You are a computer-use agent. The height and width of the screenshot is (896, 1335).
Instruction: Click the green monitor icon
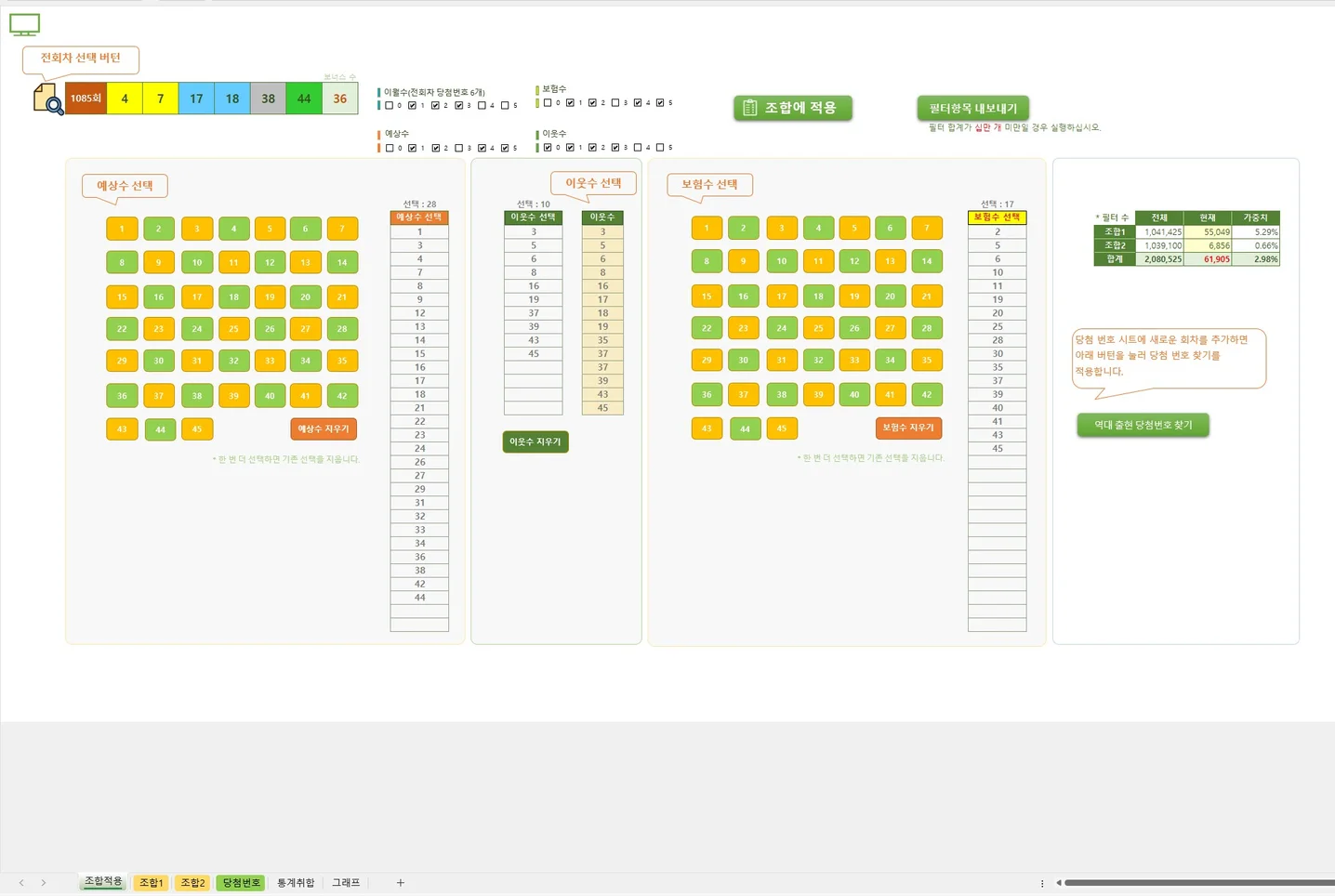click(24, 25)
